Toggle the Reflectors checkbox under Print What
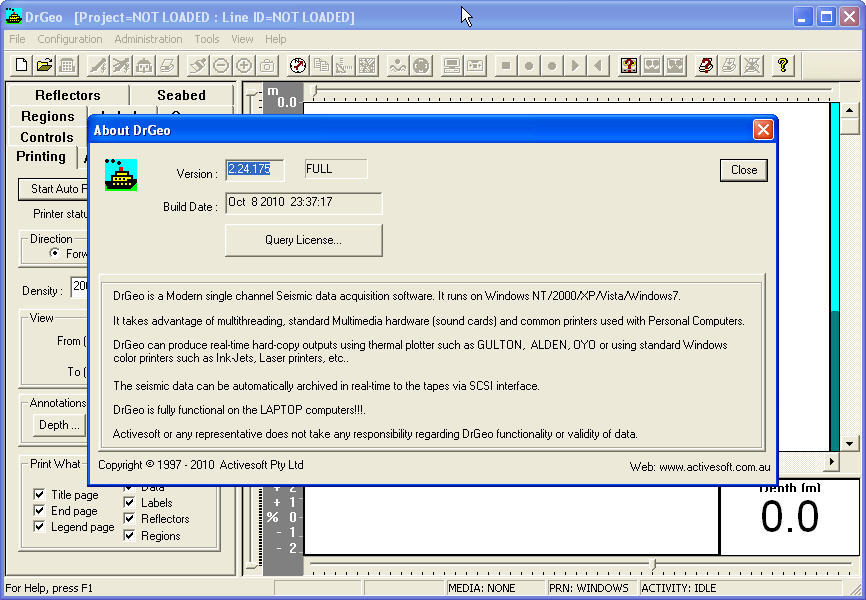This screenshot has height=600, width=866. click(129, 518)
